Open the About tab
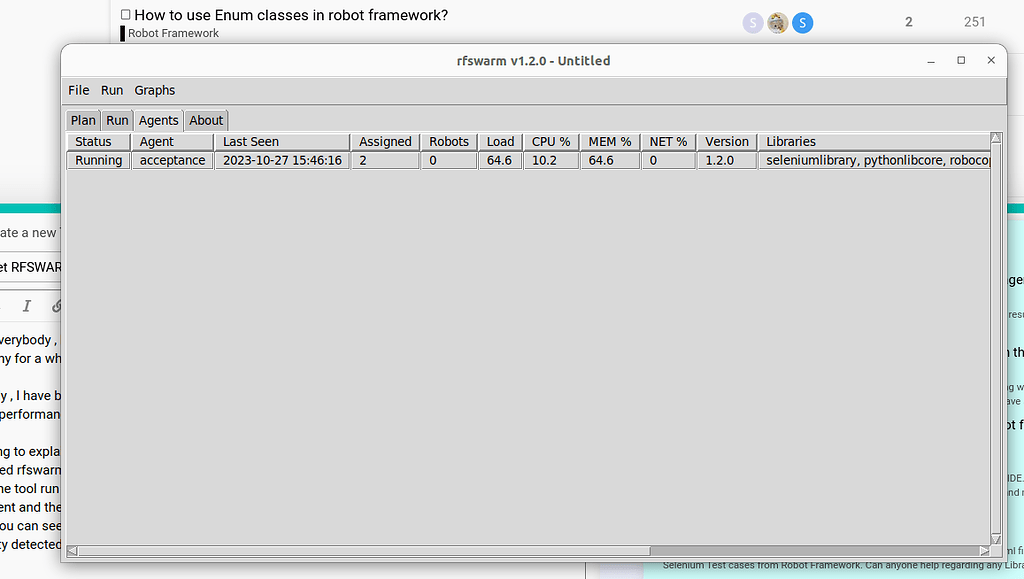 [x=206, y=120]
